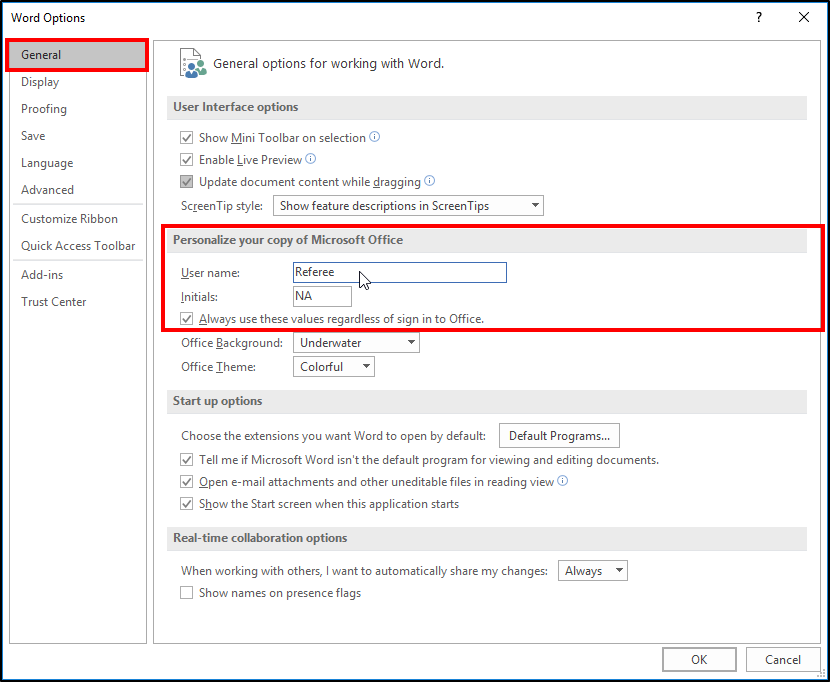Uncheck Always use these values regardless of sign in
The height and width of the screenshot is (682, 830).
tap(186, 318)
